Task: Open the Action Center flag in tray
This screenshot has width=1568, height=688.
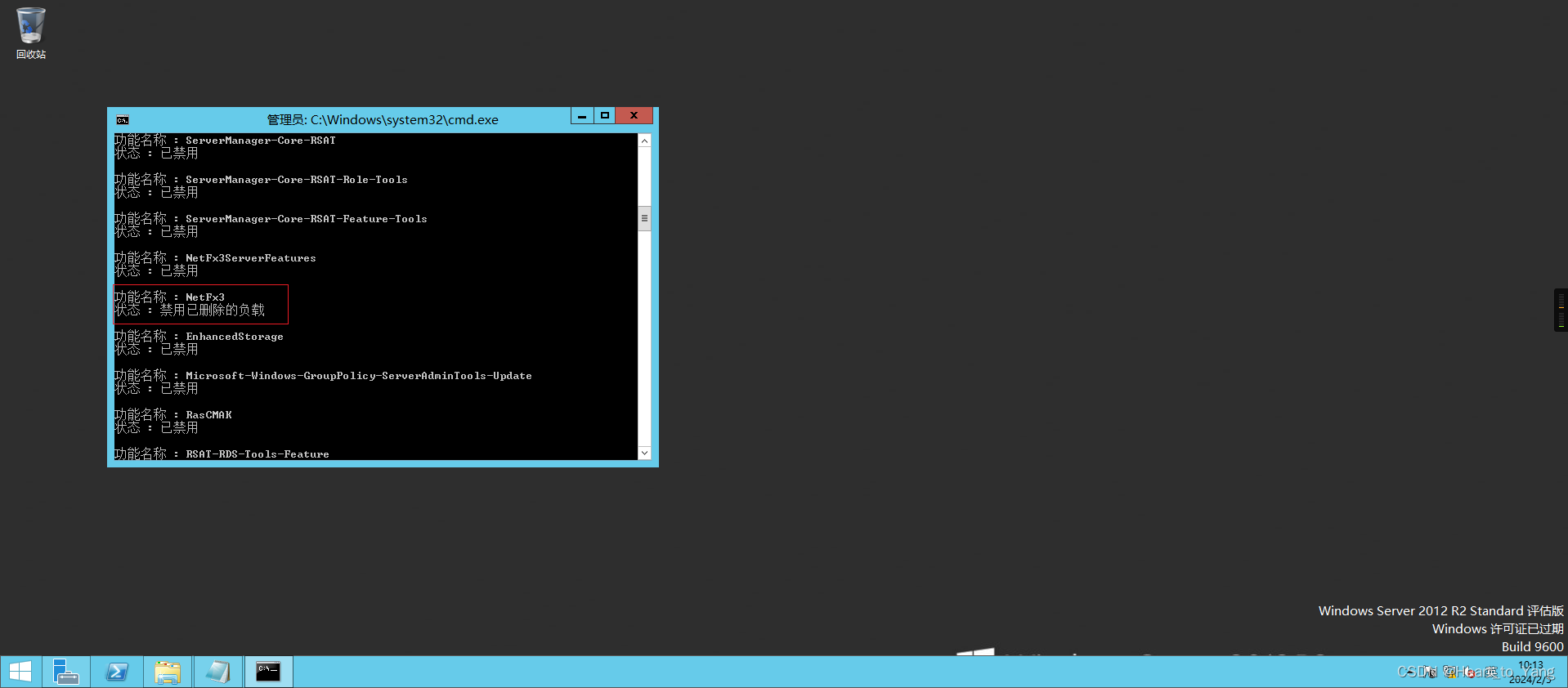Action: click(x=1430, y=672)
